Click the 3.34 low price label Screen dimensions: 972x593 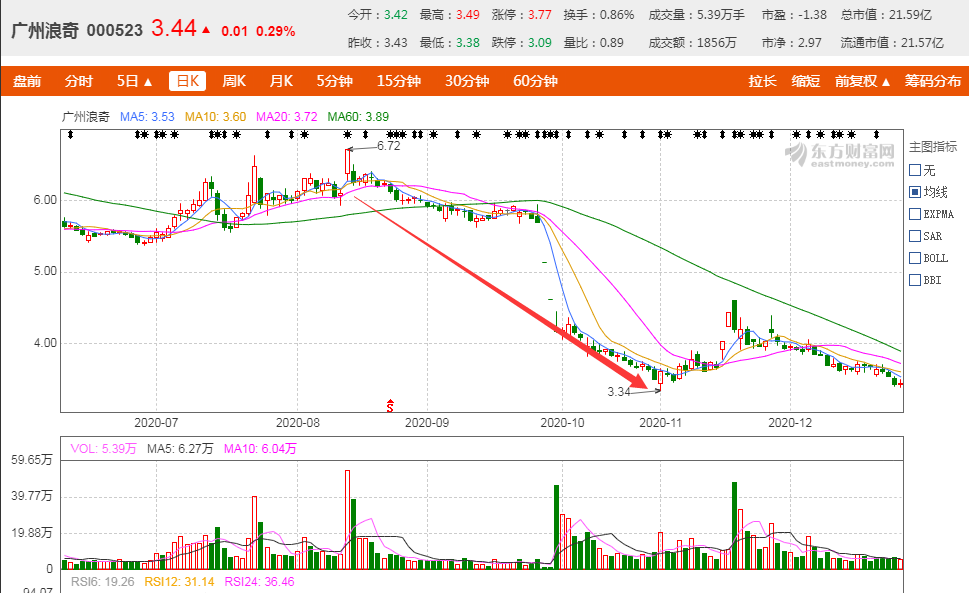(619, 392)
